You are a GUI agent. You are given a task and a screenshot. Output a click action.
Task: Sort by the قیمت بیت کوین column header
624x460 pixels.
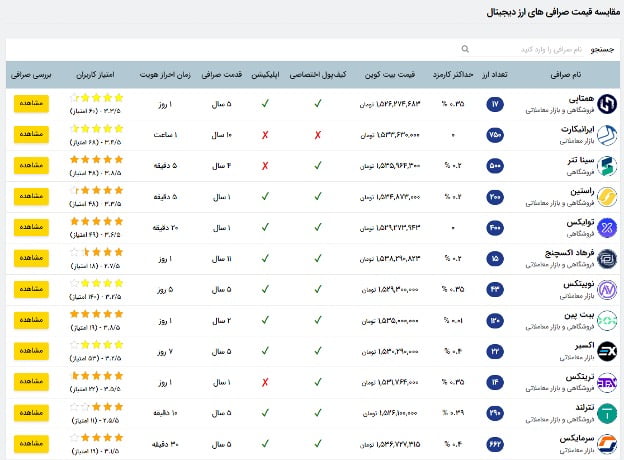[390, 74]
